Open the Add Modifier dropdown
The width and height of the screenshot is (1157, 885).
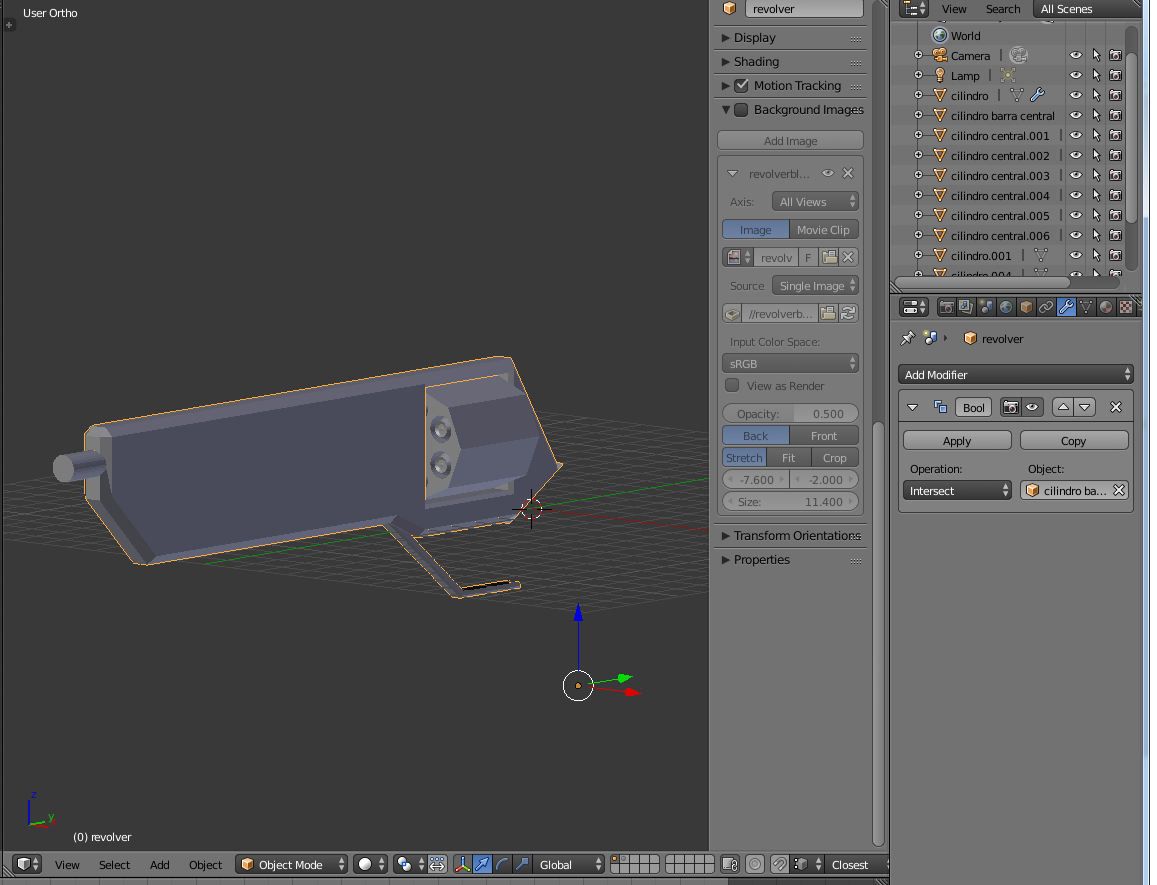1015,374
